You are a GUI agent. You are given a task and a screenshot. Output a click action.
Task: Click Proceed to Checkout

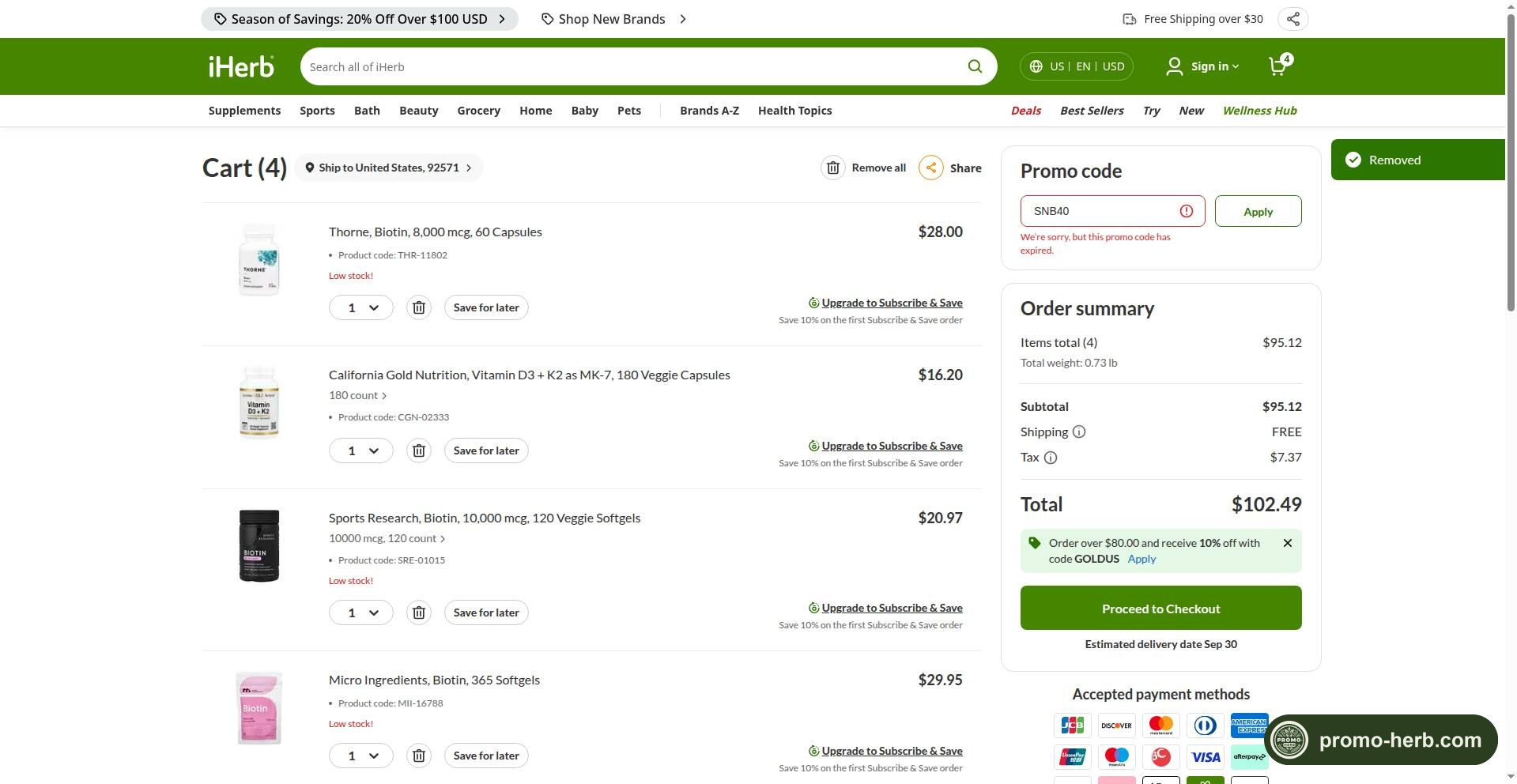1160,608
